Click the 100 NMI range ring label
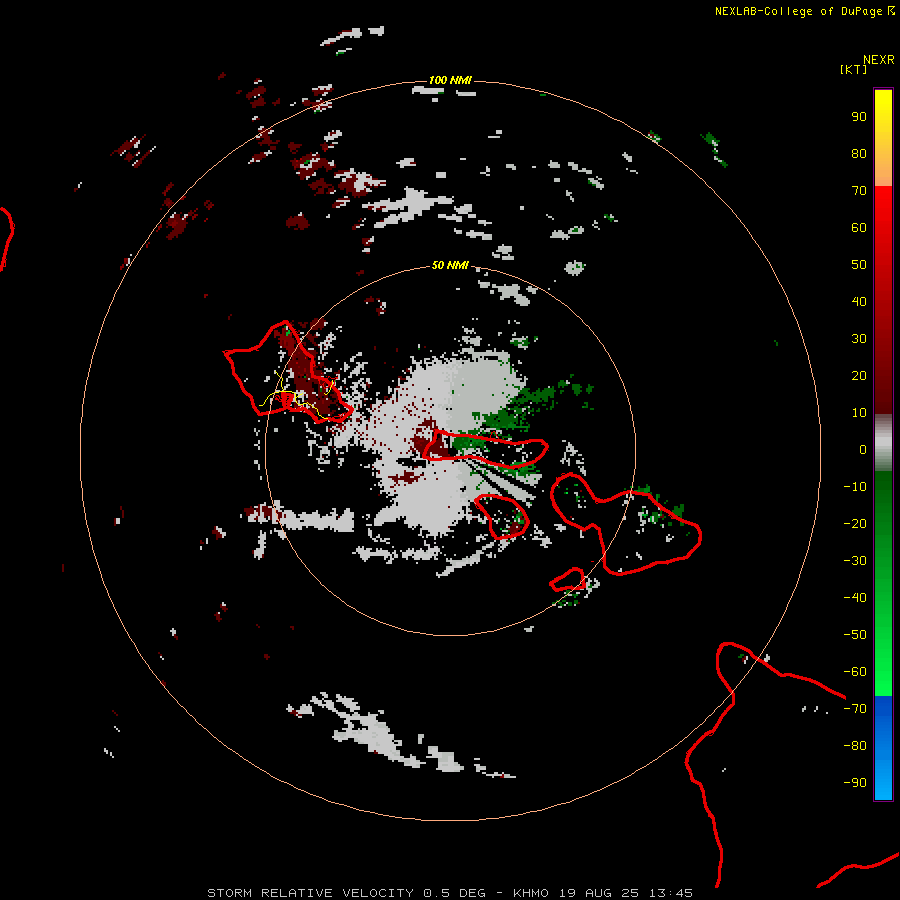The height and width of the screenshot is (900, 900). 450,80
